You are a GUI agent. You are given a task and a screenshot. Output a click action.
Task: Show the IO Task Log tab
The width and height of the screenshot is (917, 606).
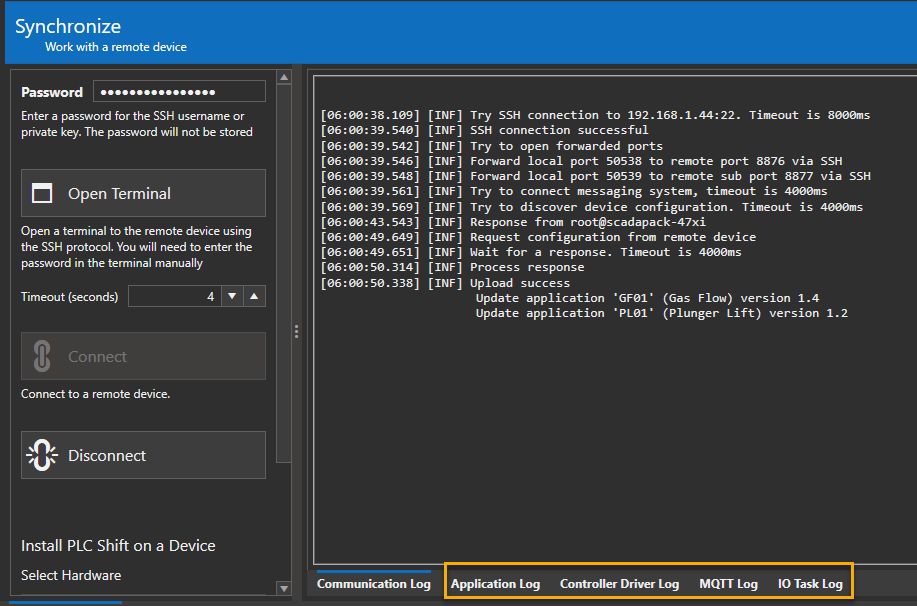810,584
